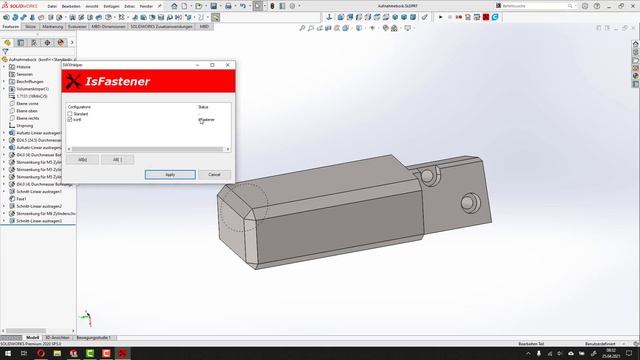Click the Record macro icon
640x360 pixels.
point(459,17)
